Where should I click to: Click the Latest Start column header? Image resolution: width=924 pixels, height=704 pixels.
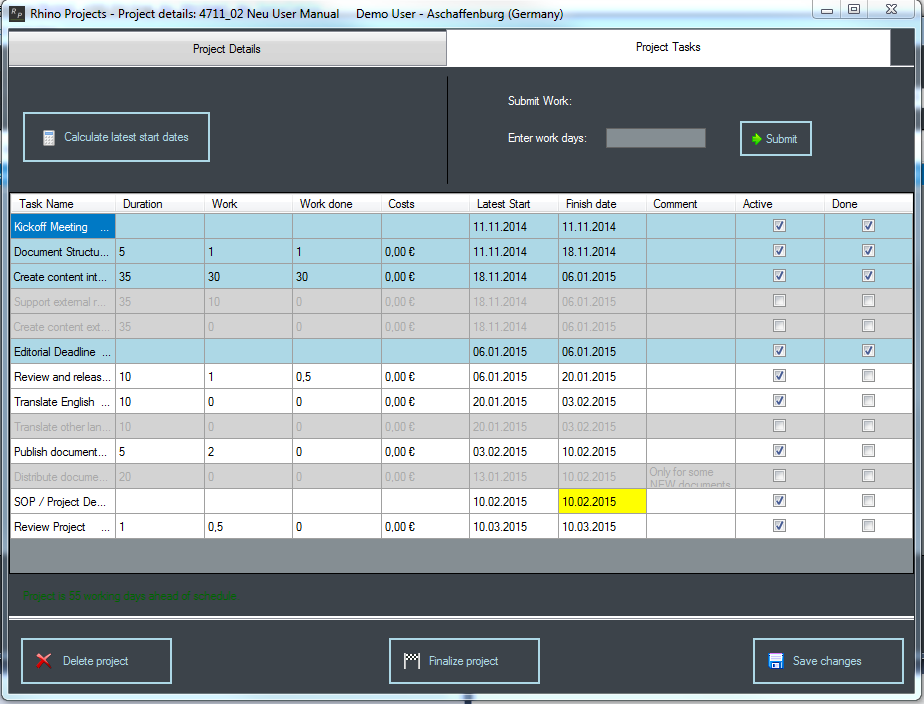[x=503, y=204]
